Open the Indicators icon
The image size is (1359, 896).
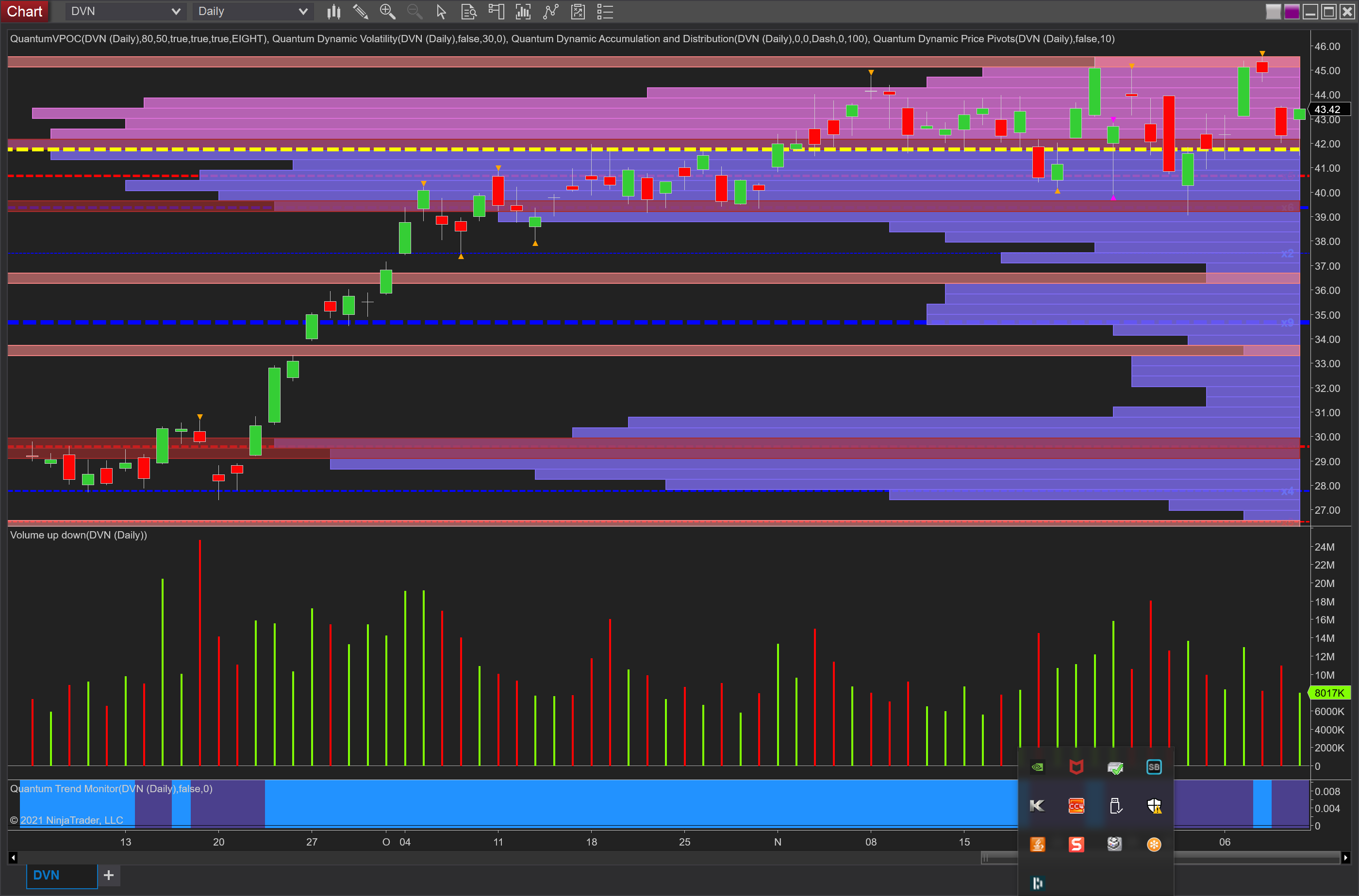click(x=523, y=12)
